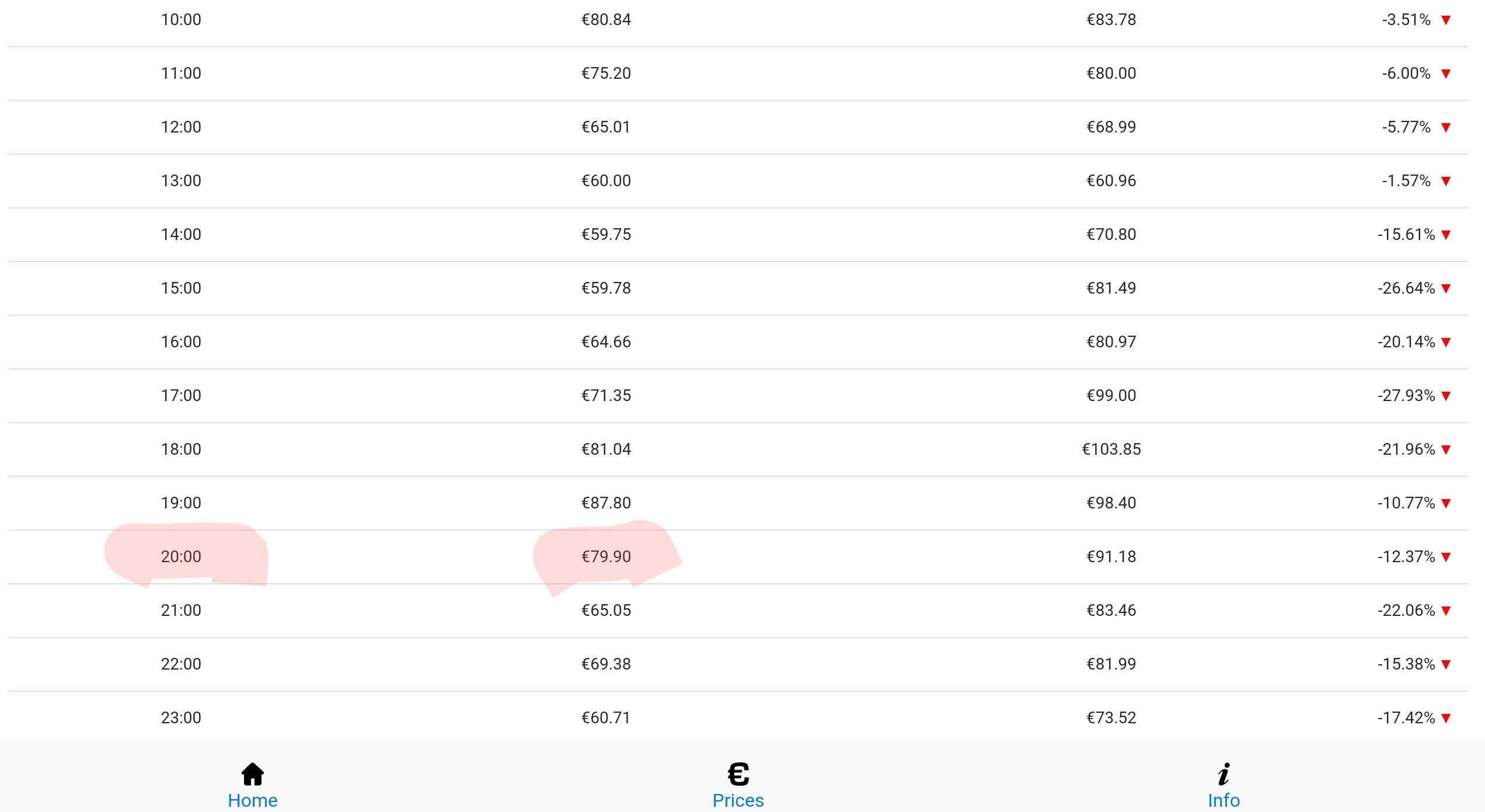Click the Home house icon
Viewport: 1485px width, 812px height.
[253, 775]
